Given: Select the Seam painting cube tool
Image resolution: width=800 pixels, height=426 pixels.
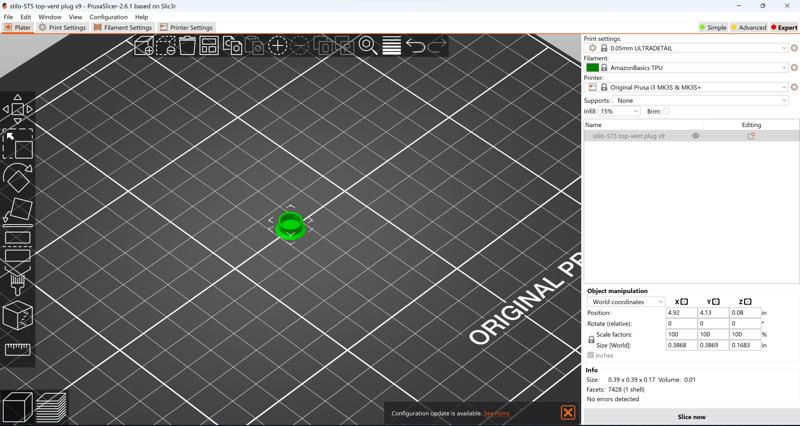Looking at the screenshot, I should (17, 316).
